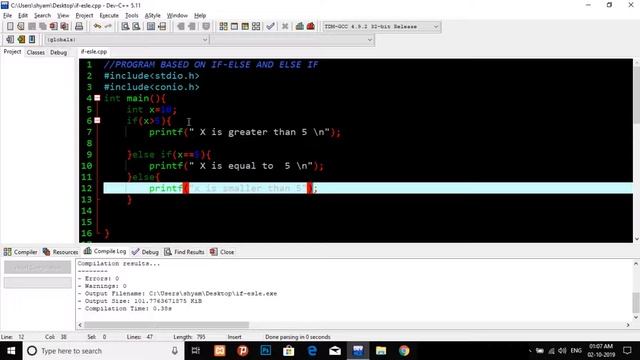Open the Execute menu
This screenshot has height=360, width=640.
coord(109,16)
